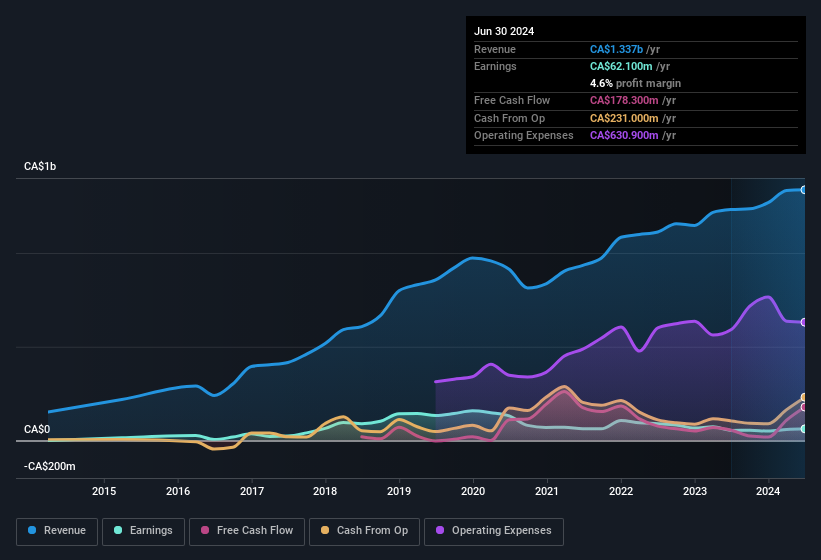
Task: Click the 2016 x-axis label
Action: [178, 491]
